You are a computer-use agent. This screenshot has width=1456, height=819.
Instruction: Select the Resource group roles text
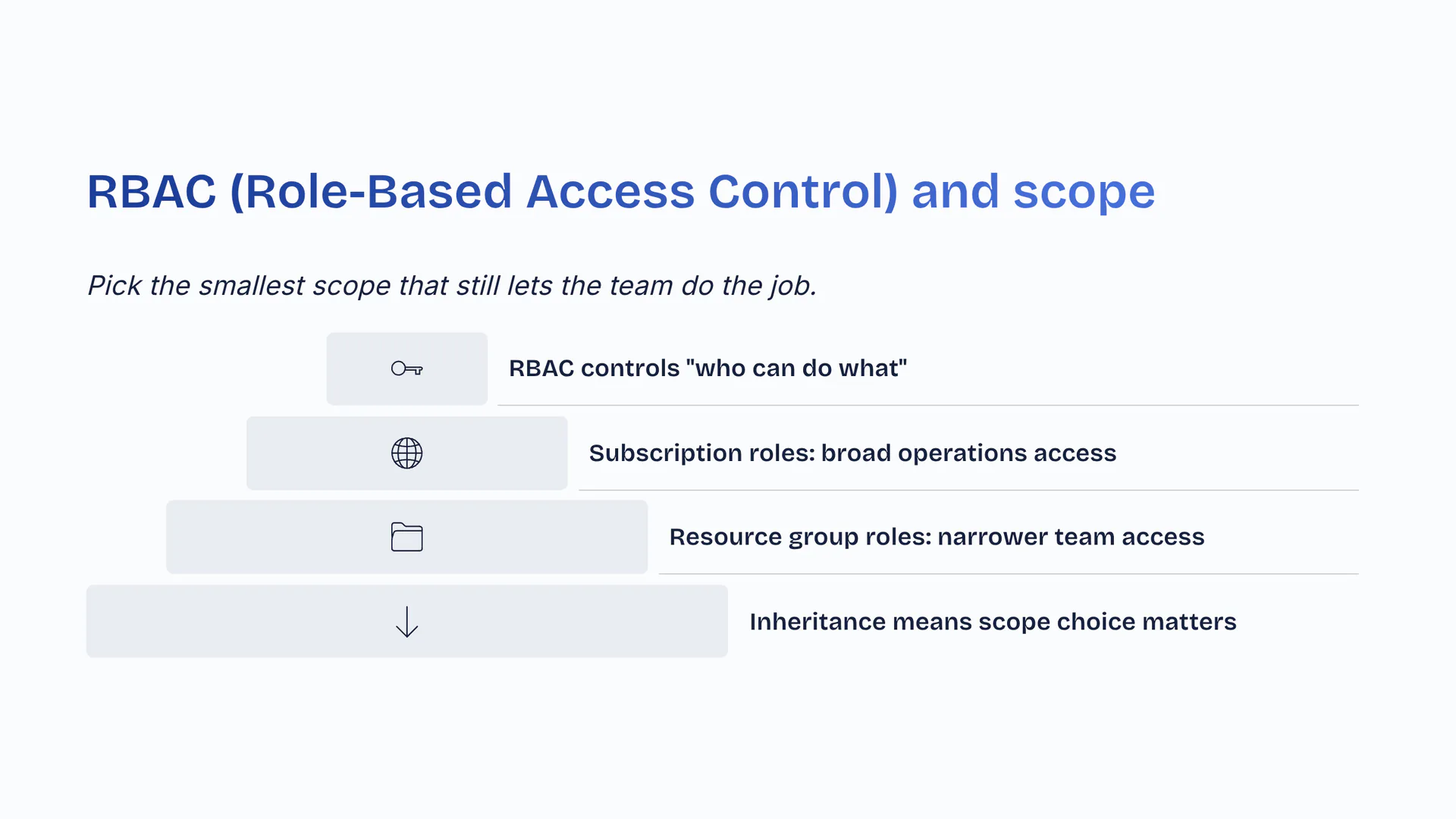tap(937, 537)
